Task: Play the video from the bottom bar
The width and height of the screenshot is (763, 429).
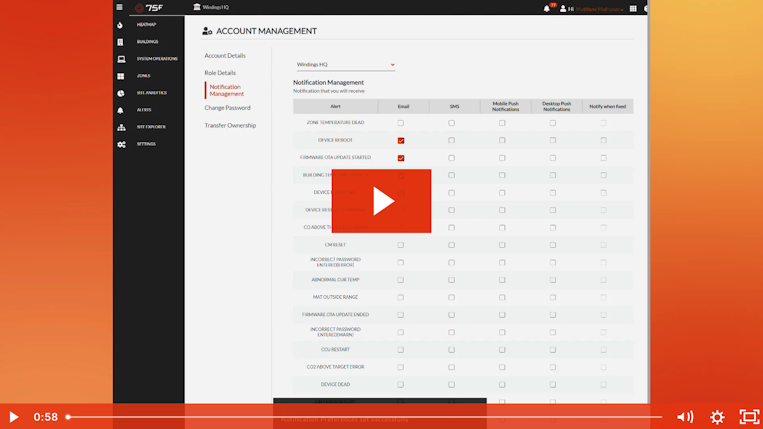Action: [x=14, y=417]
